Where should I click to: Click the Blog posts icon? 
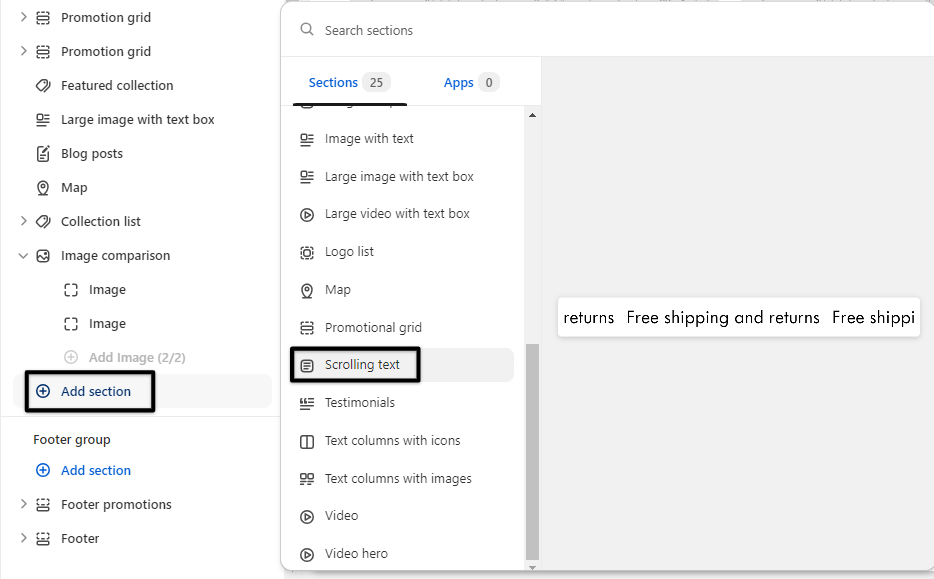pos(43,154)
